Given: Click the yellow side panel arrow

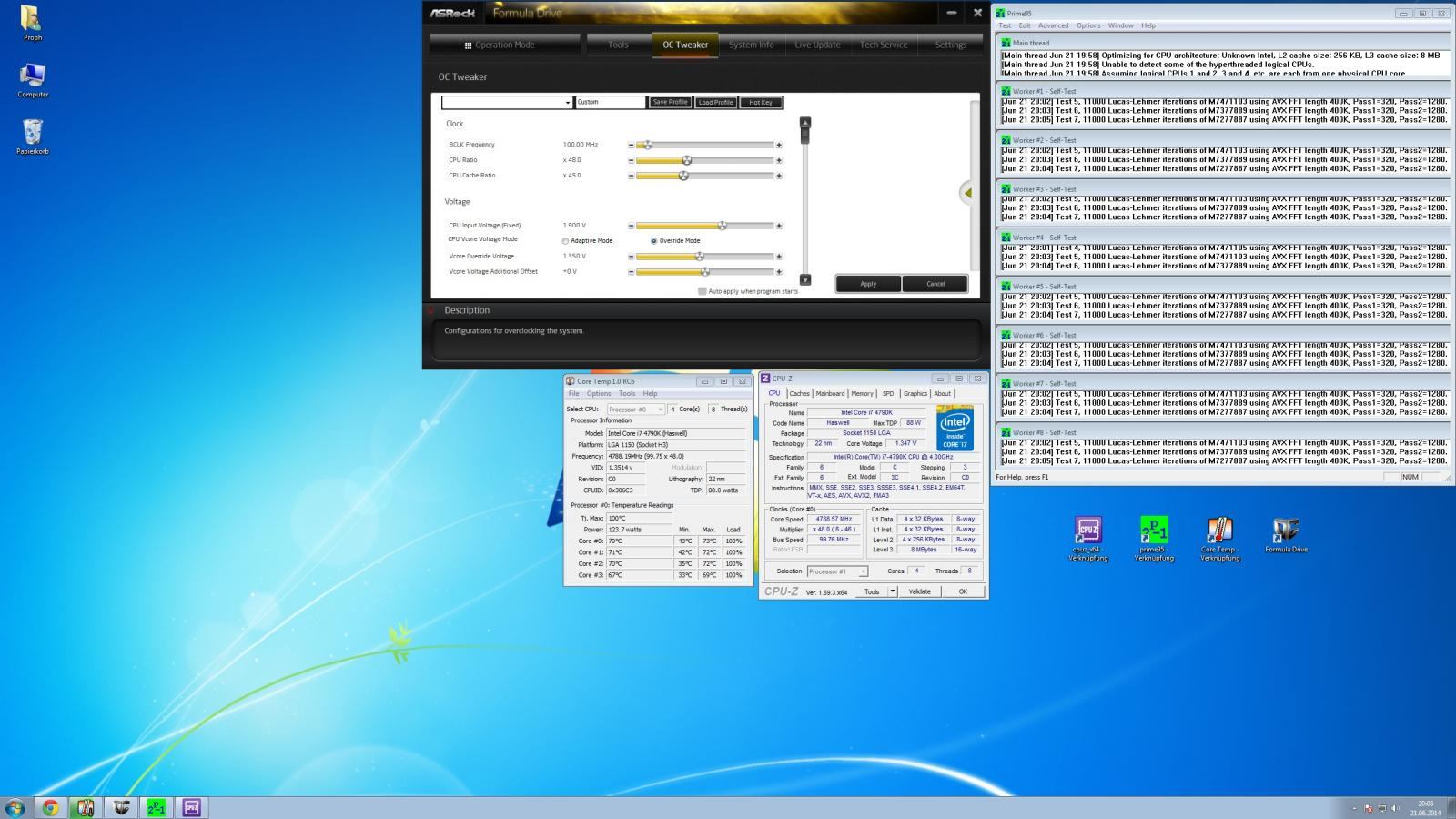Looking at the screenshot, I should coord(968,193).
